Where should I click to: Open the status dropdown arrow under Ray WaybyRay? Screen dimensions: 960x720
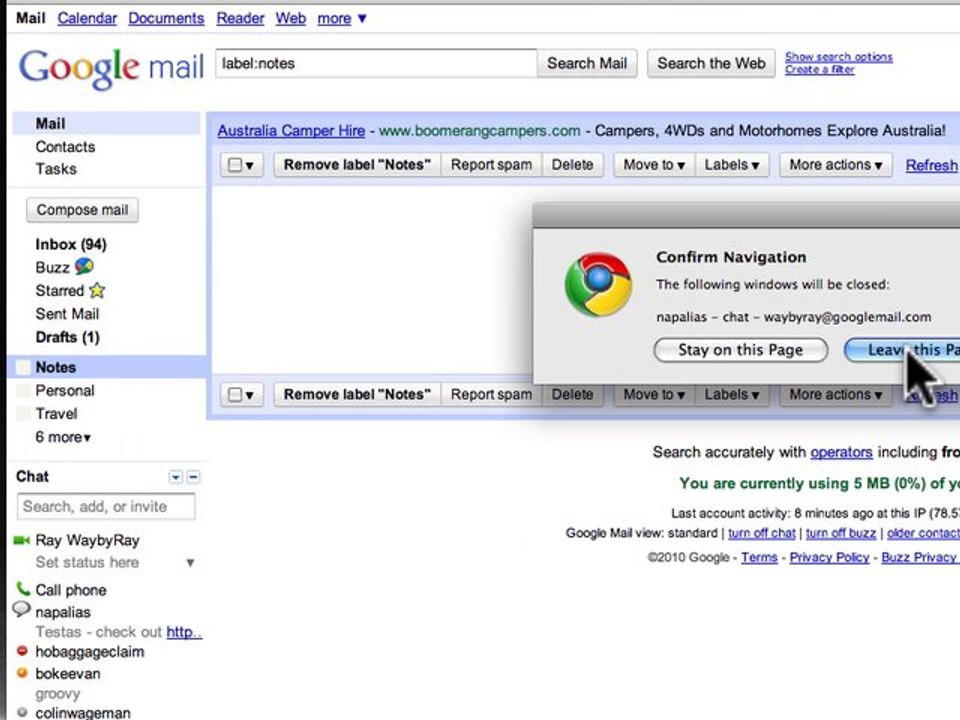click(x=190, y=563)
